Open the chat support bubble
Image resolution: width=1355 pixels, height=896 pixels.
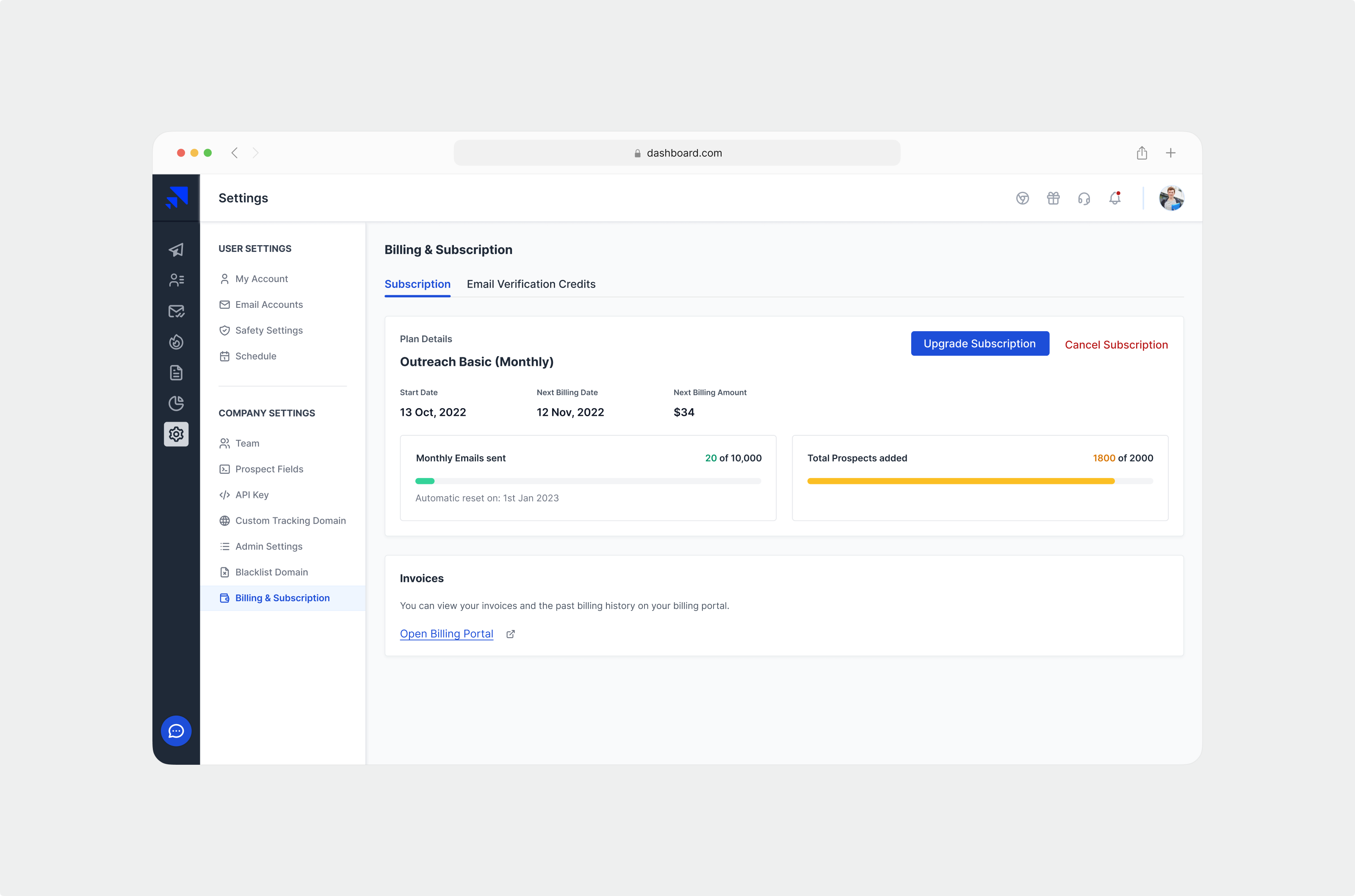pos(176,731)
